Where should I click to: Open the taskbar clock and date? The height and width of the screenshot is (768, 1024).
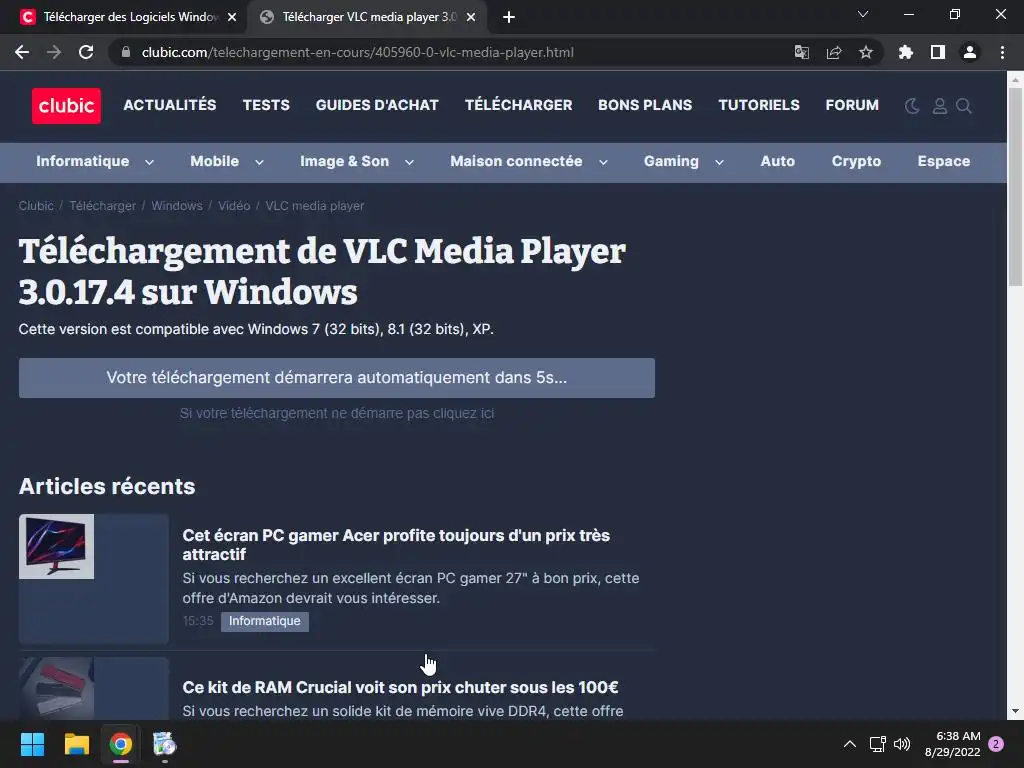pos(953,744)
